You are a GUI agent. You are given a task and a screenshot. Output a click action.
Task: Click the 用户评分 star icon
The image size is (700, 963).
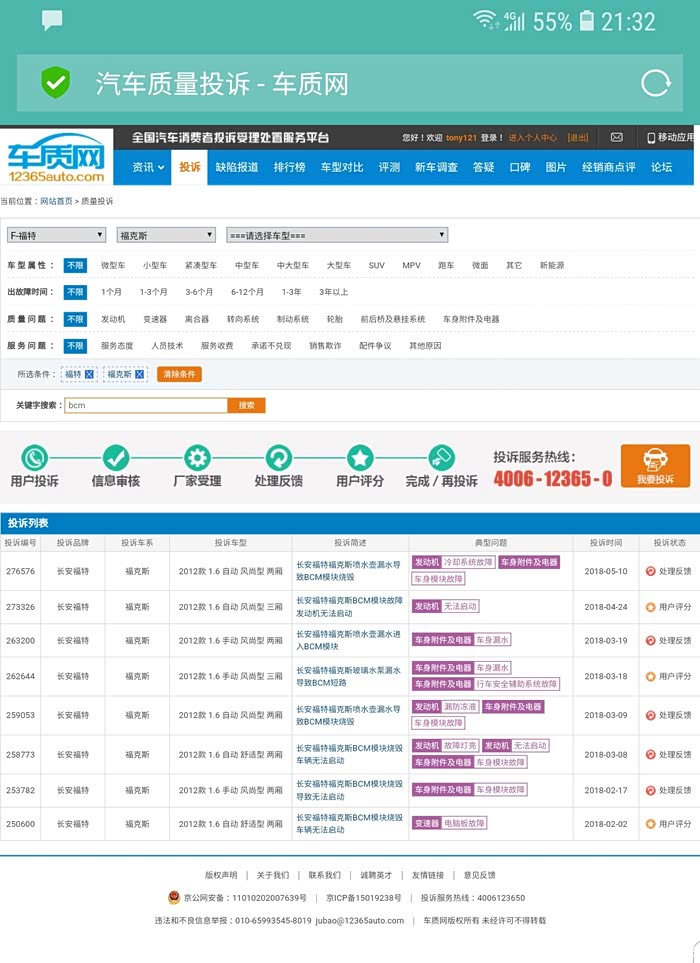360,458
